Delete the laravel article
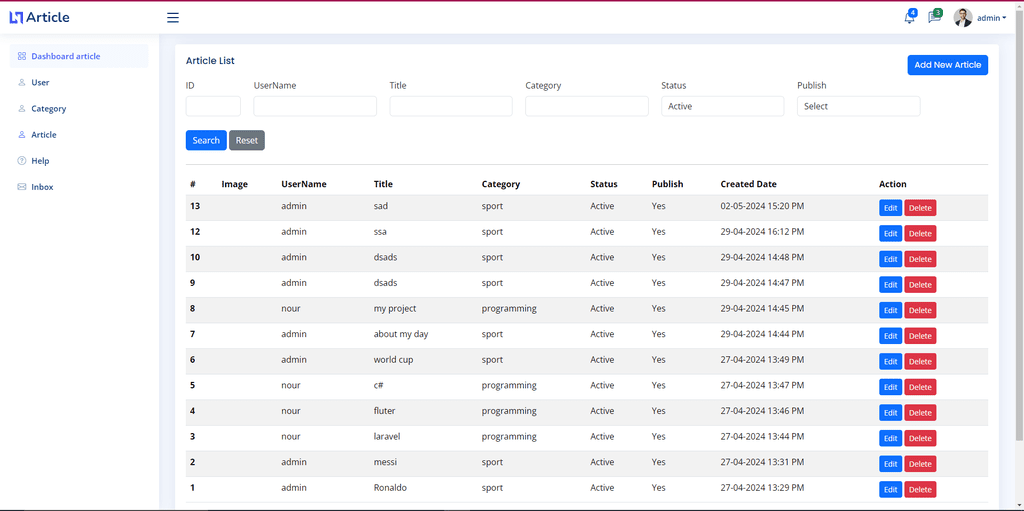The image size is (1024, 511). [x=920, y=438]
